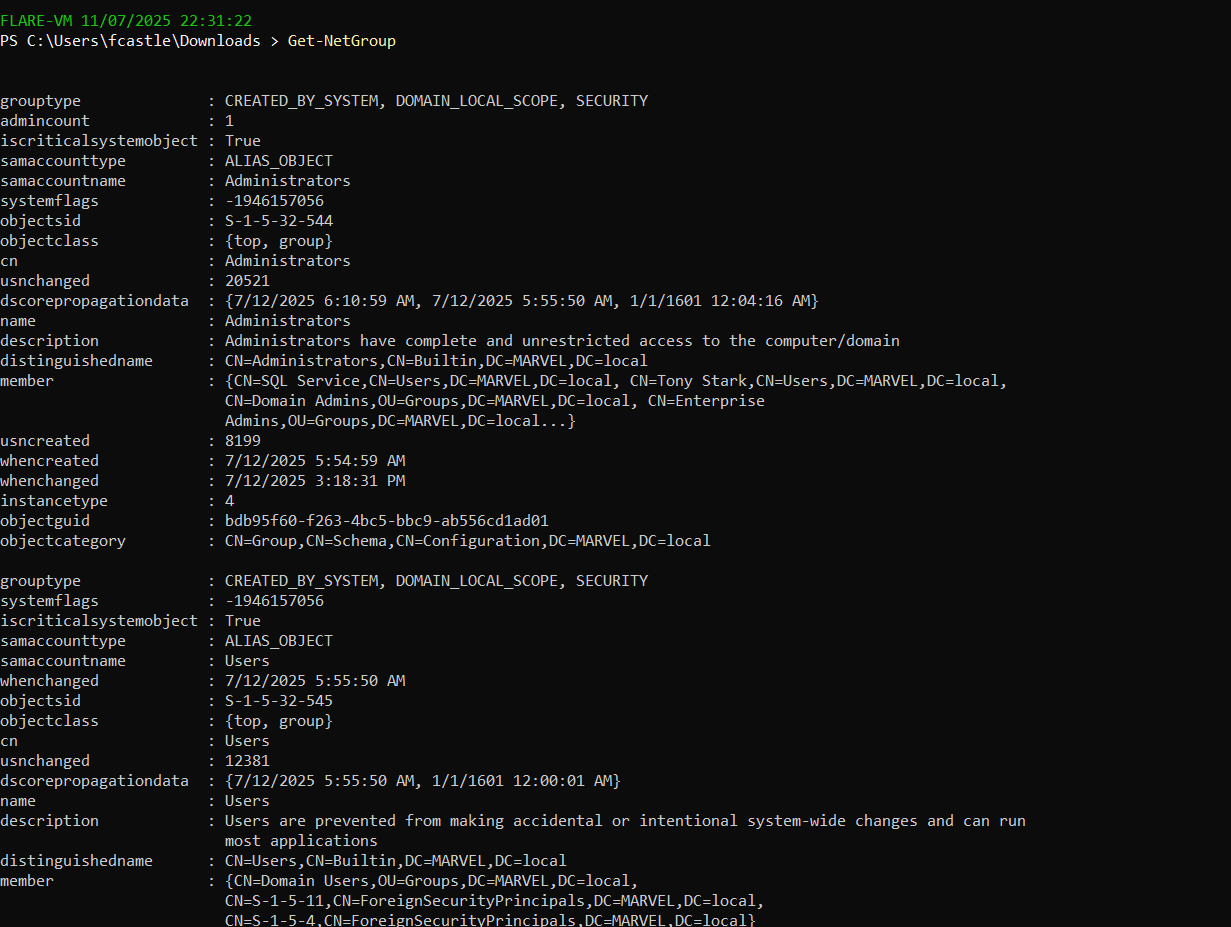The width and height of the screenshot is (1231, 927).
Task: Click whencreated value 7/12/2025 5:54:59 AM
Action: click(x=315, y=461)
